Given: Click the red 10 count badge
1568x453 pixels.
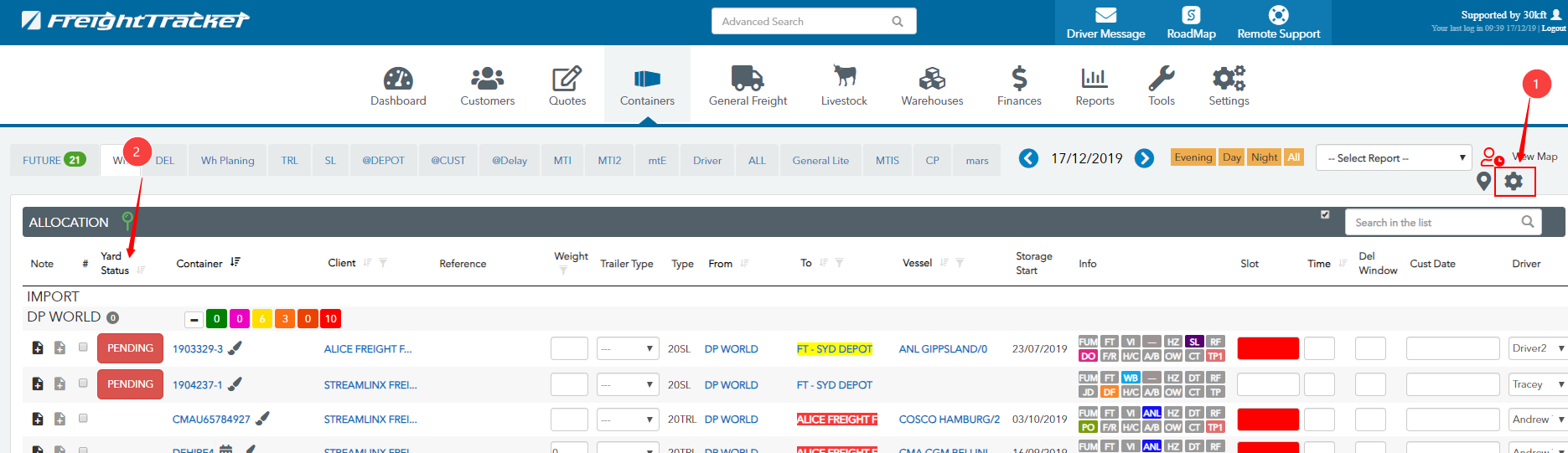Looking at the screenshot, I should [x=331, y=319].
